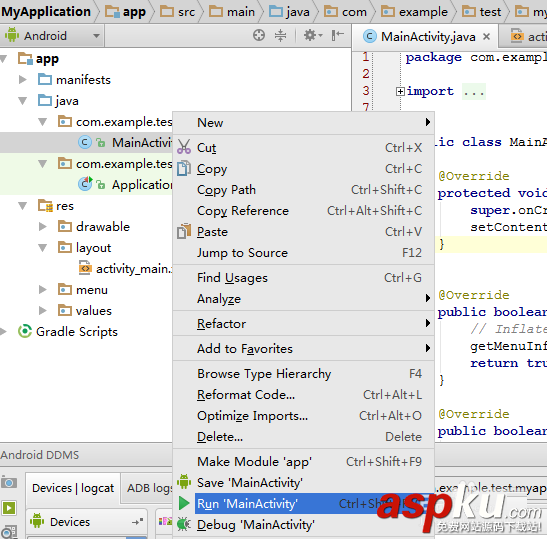The image size is (547, 539).
Task: Expand the folded import block
Action: pyautogui.click(x=400, y=91)
